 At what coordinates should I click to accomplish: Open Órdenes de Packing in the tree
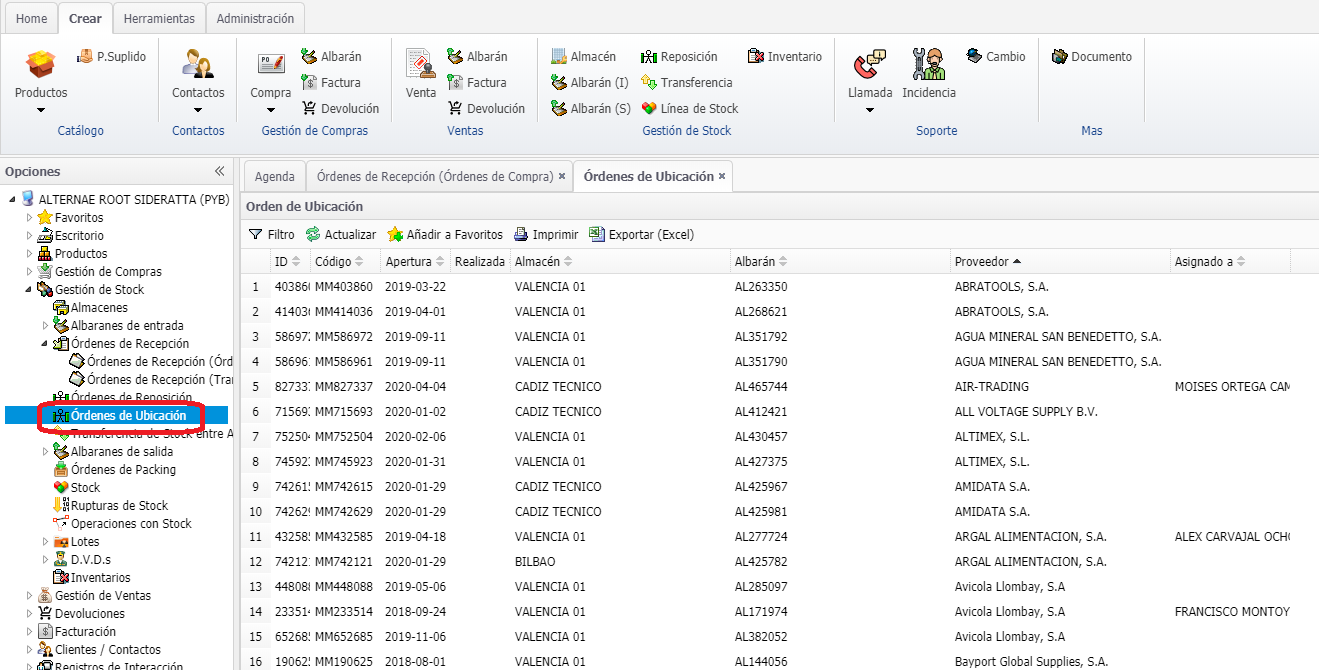[123, 470]
